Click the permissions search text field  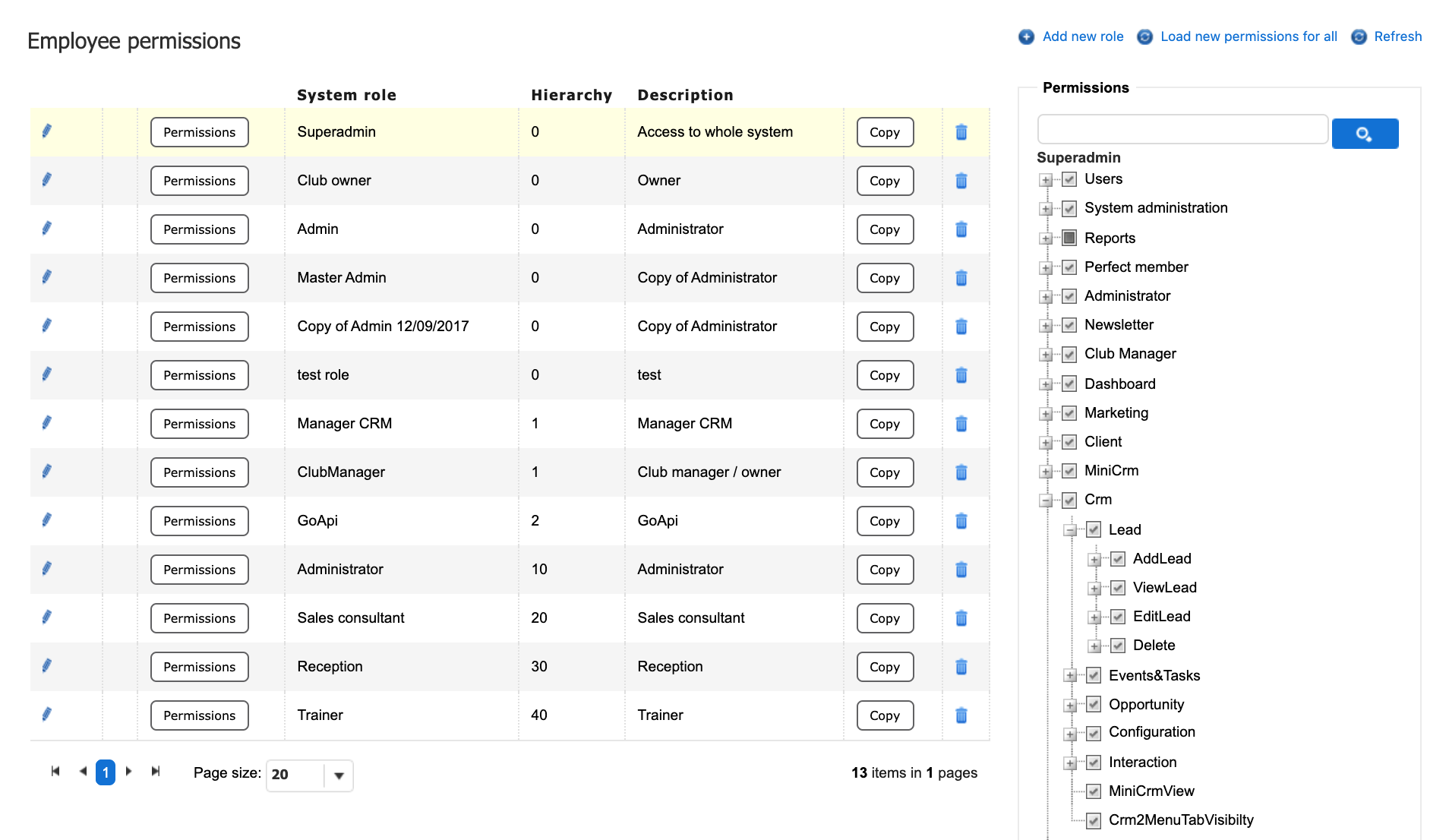(1182, 130)
